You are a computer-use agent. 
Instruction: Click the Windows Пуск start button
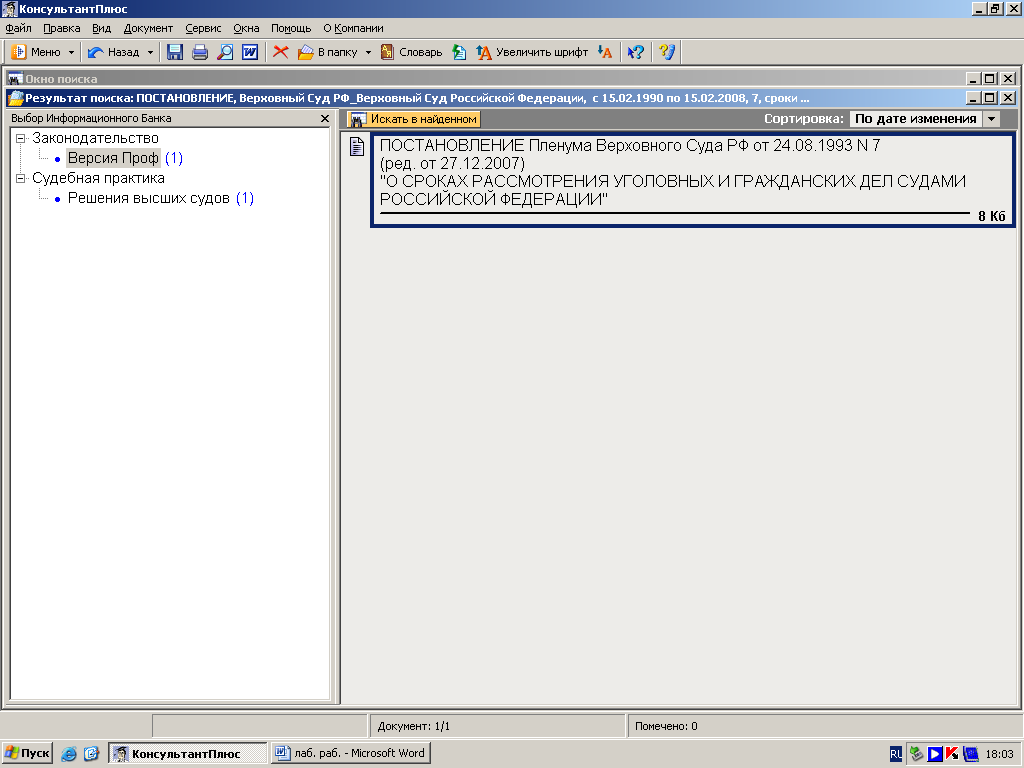(27, 754)
